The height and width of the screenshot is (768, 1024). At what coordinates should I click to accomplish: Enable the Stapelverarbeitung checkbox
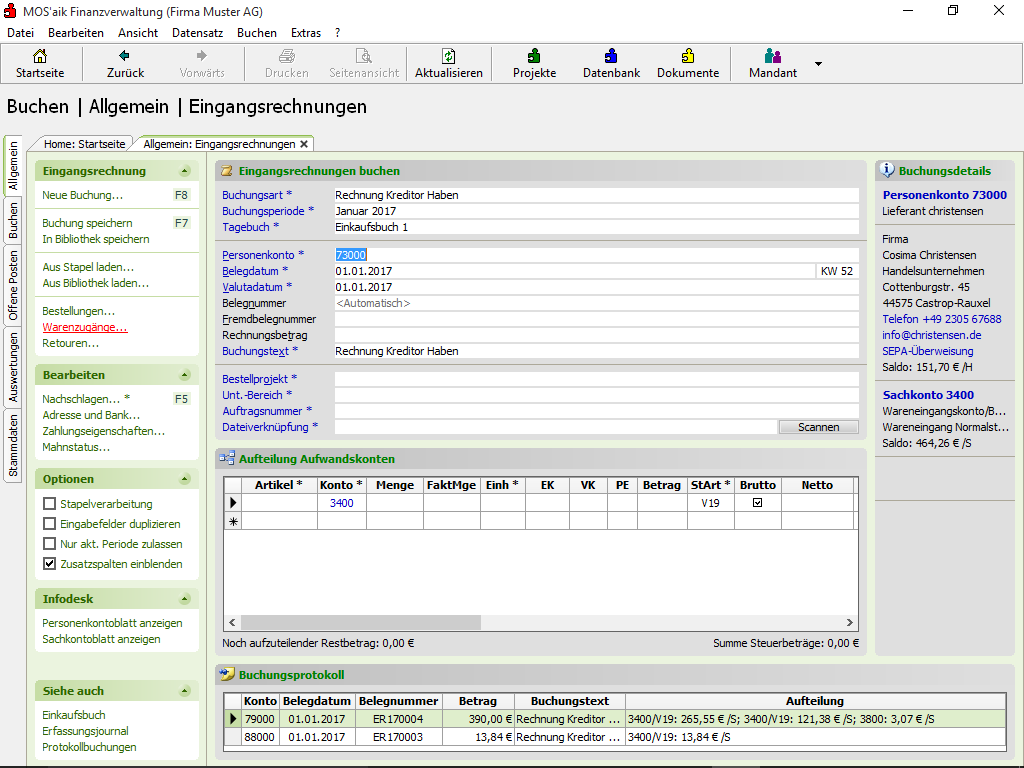point(50,504)
